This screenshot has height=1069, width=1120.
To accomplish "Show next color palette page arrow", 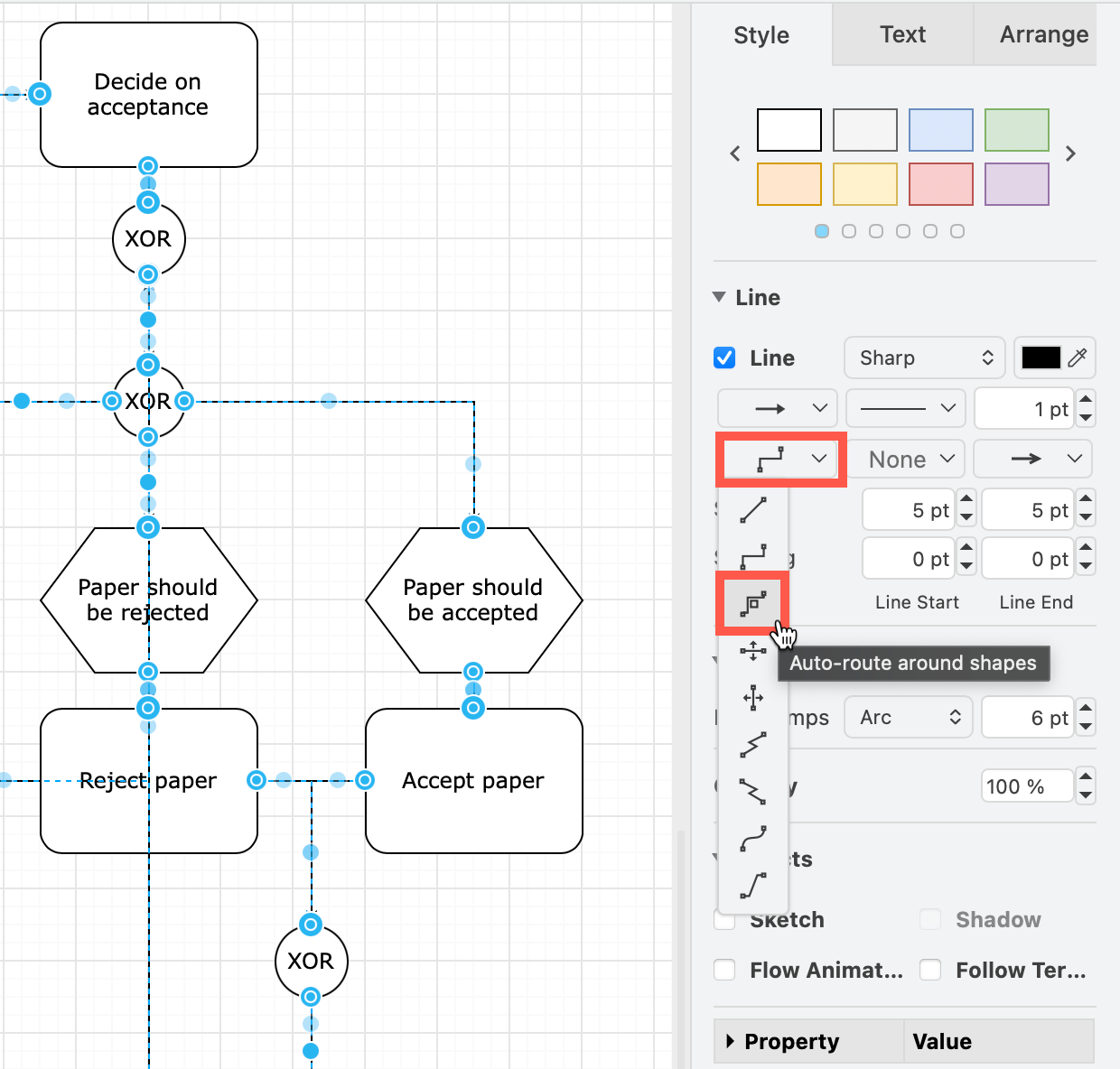I will [x=1070, y=153].
